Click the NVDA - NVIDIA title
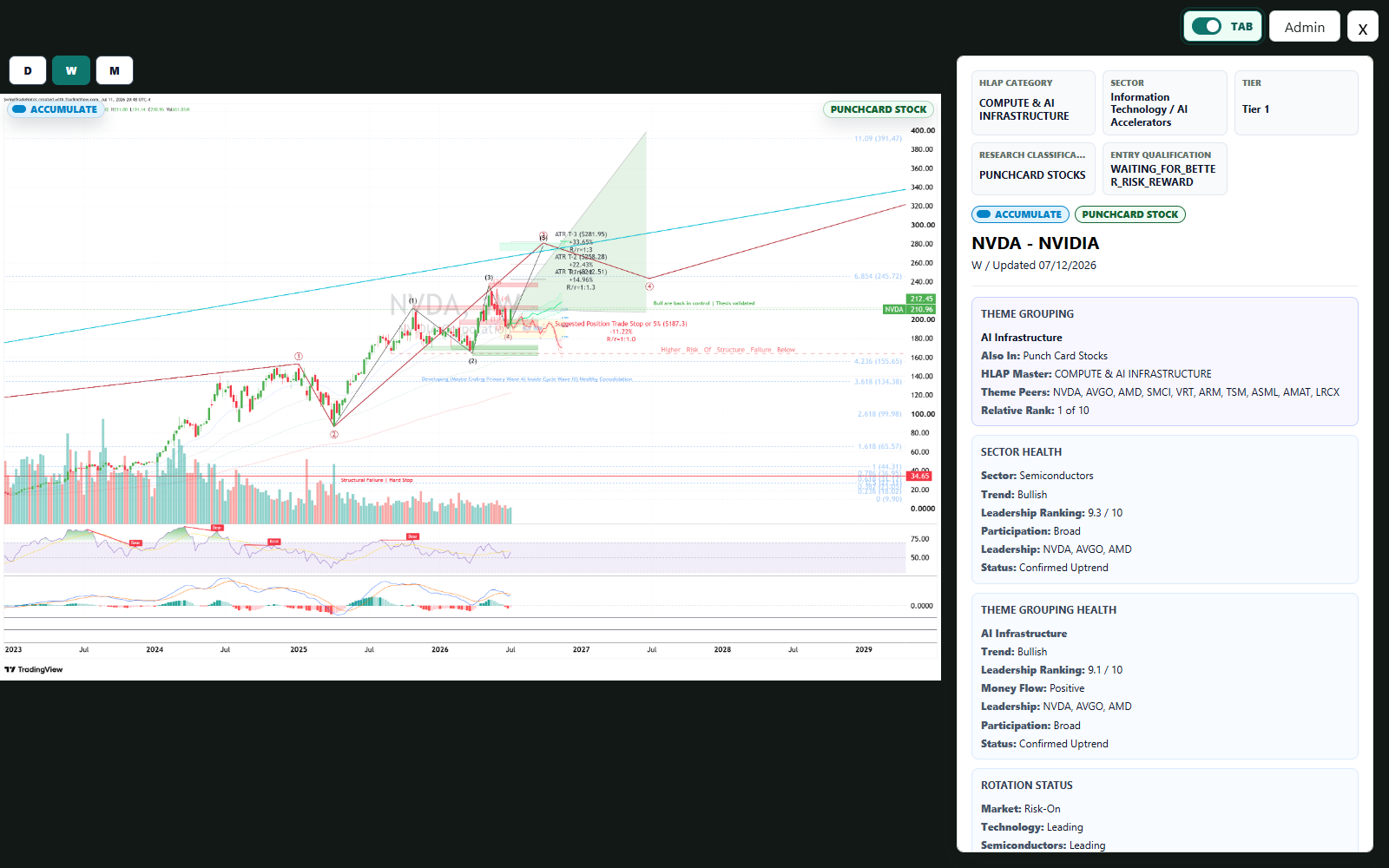 coord(1035,243)
